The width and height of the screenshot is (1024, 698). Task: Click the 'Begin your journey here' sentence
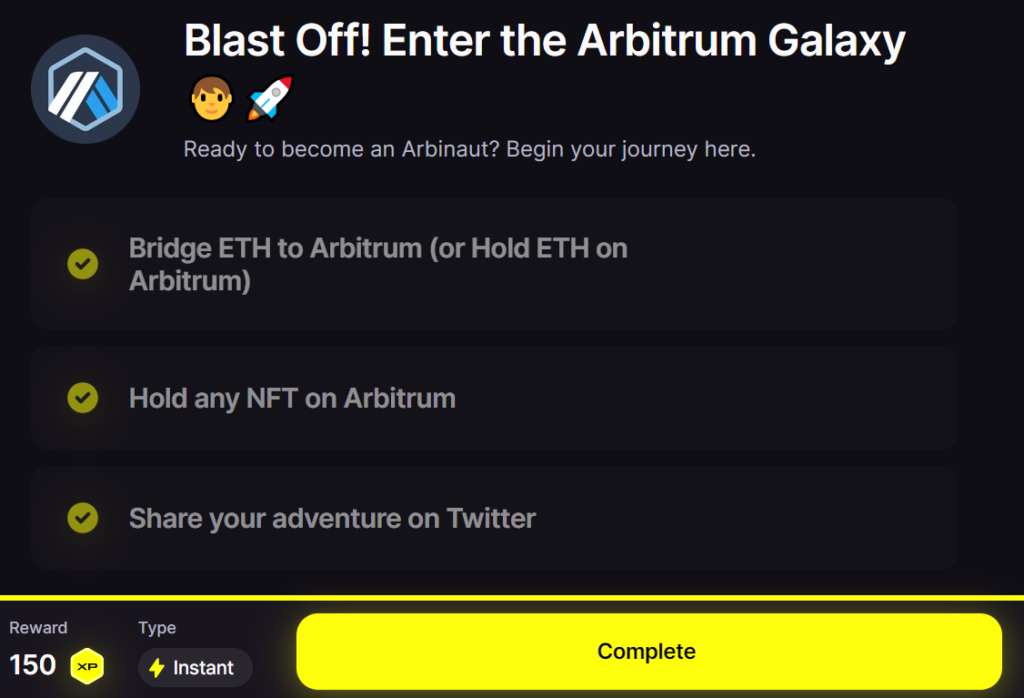click(631, 150)
